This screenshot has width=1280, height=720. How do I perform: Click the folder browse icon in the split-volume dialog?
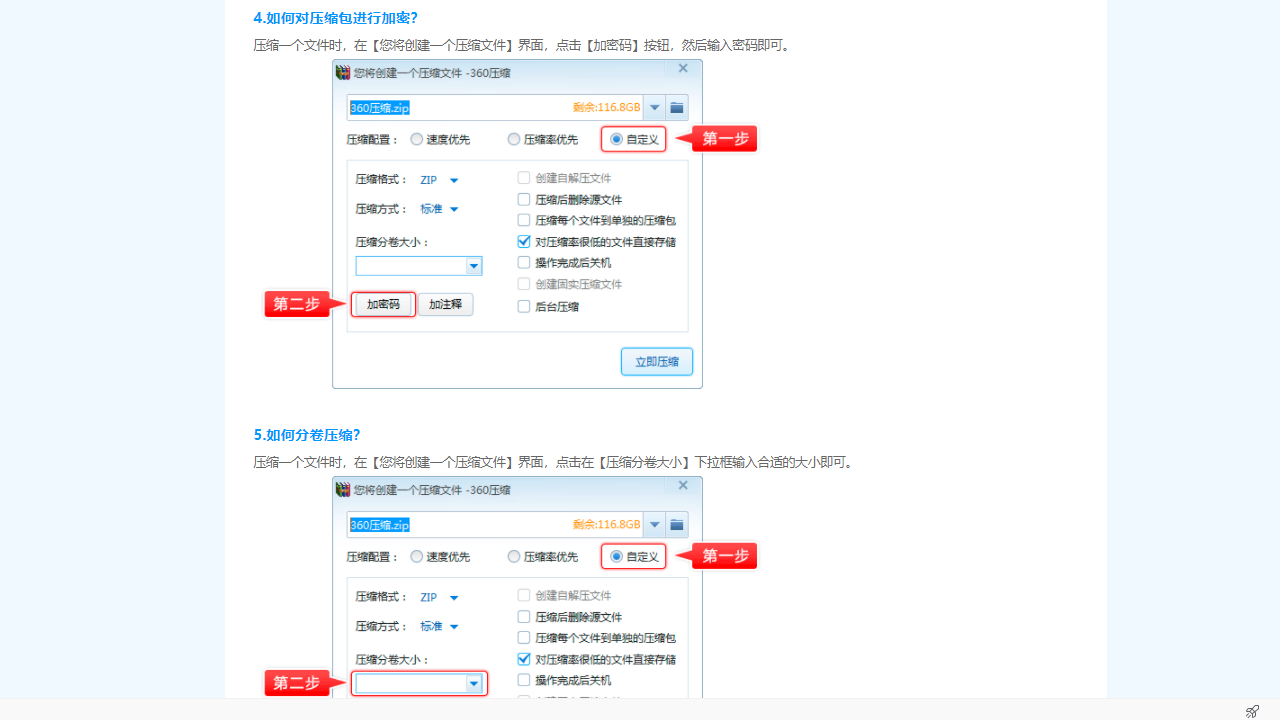(x=676, y=524)
